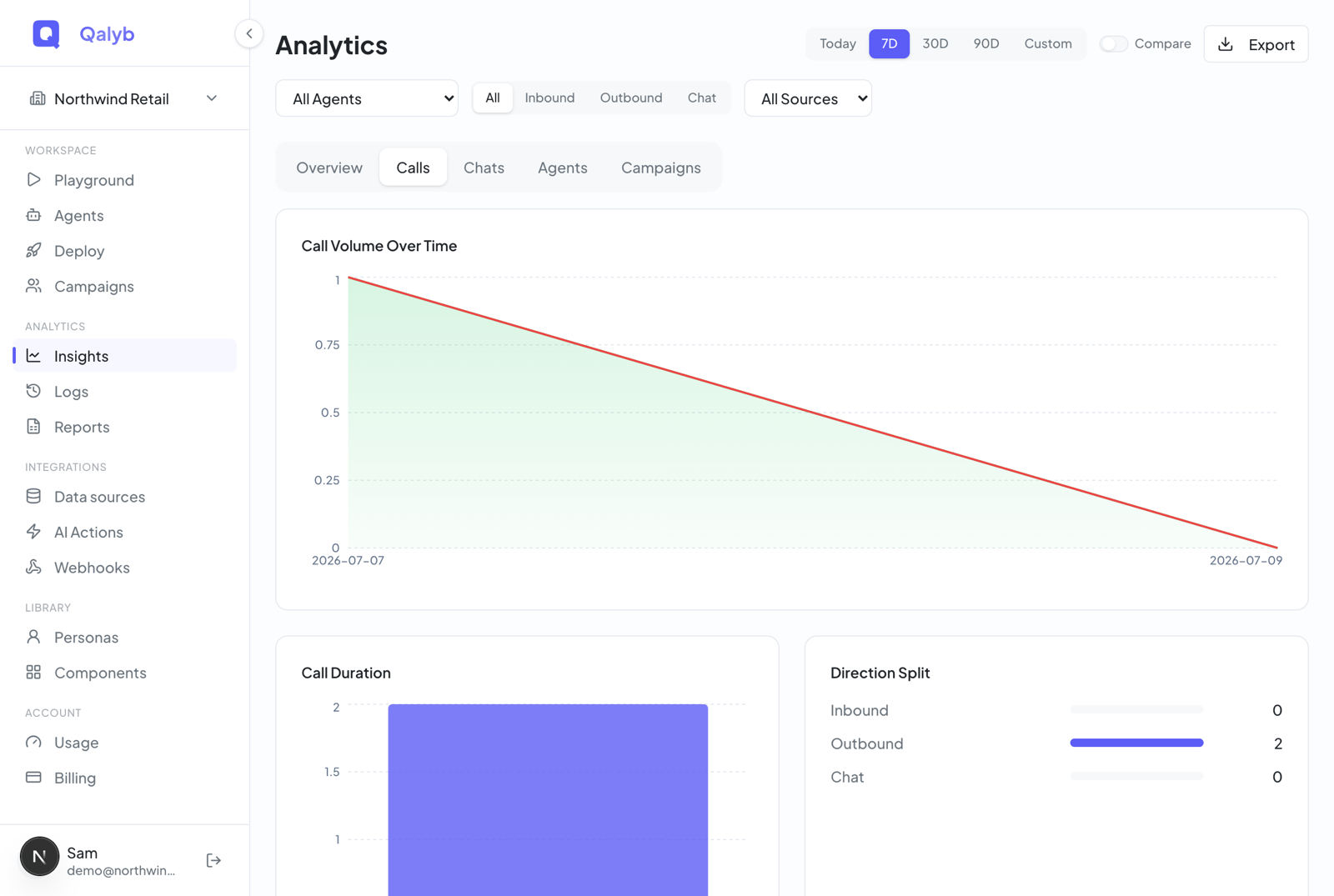Click the Components grid icon

tap(33, 673)
